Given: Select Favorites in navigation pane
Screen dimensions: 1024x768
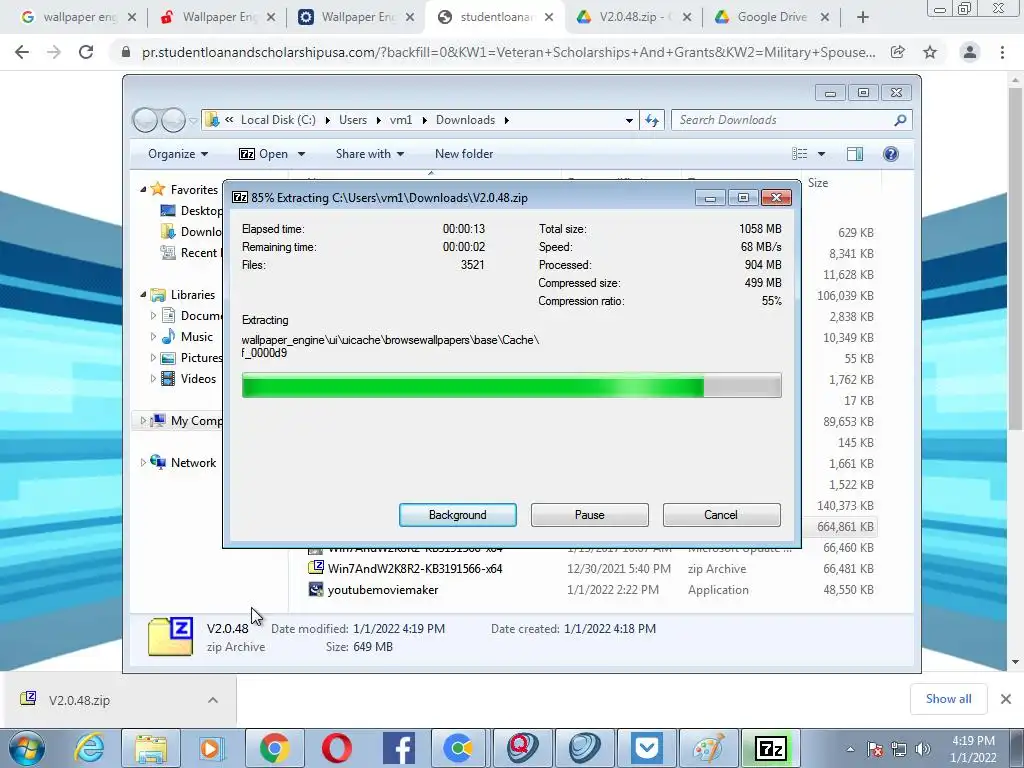Looking at the screenshot, I should click(194, 189).
